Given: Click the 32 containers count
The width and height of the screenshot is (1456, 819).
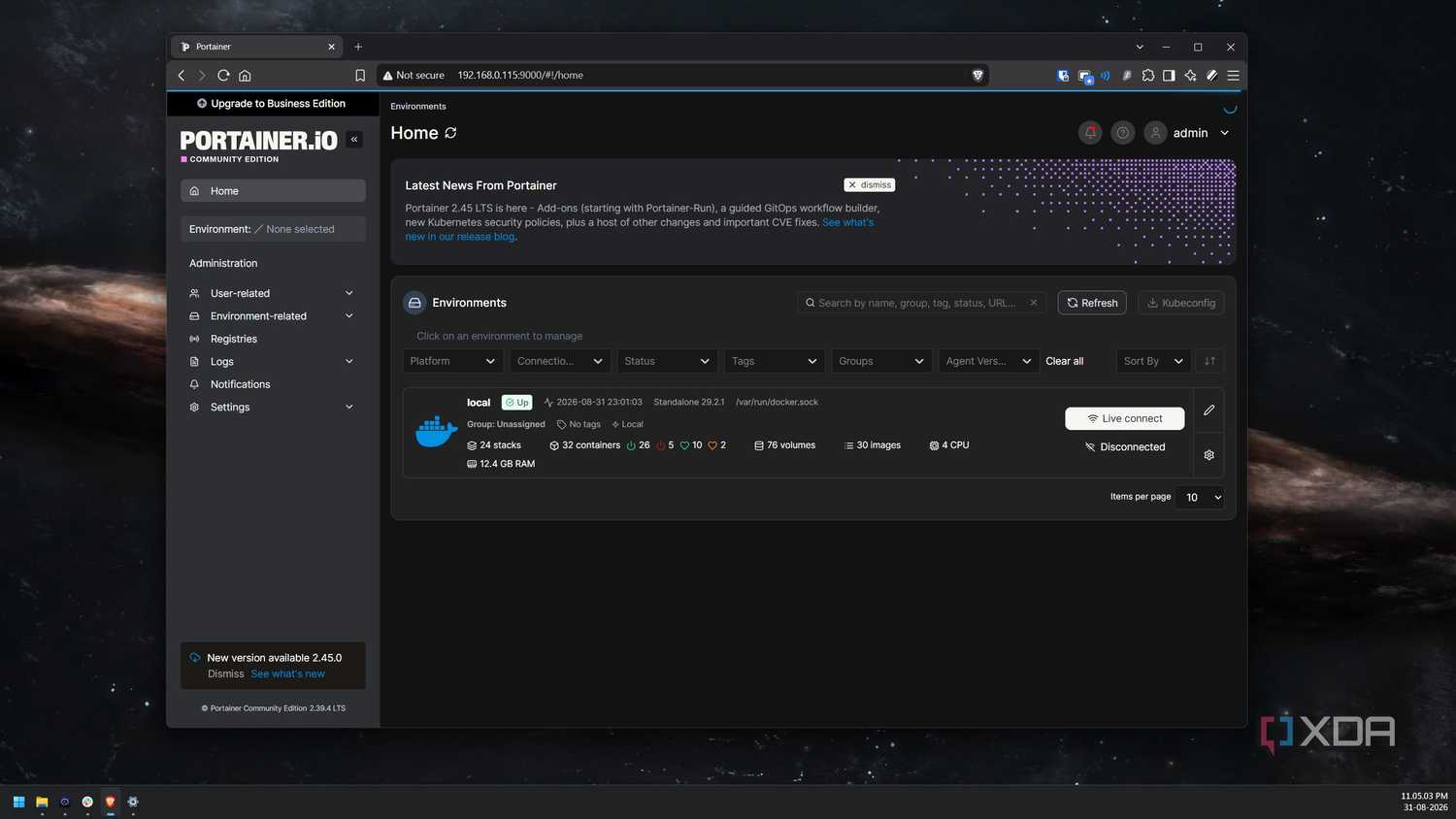Looking at the screenshot, I should click(x=584, y=445).
